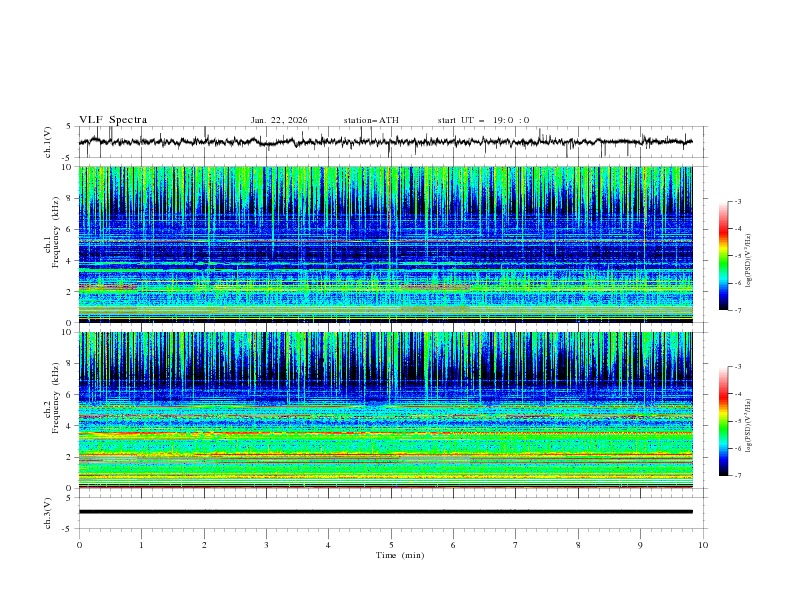Click the ch.2 PSD color bar
The height and width of the screenshot is (612, 792).
coord(724,421)
